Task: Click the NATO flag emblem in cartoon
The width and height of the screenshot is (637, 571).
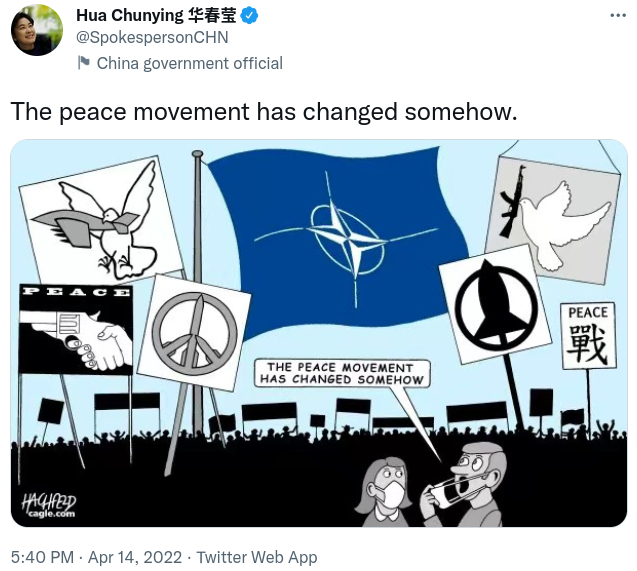Action: click(347, 240)
